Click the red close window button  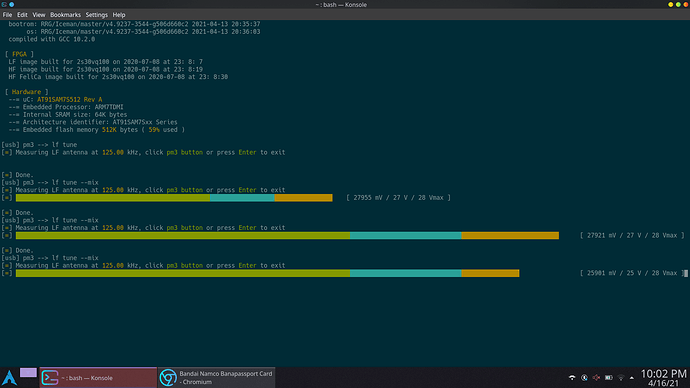[686, 4]
